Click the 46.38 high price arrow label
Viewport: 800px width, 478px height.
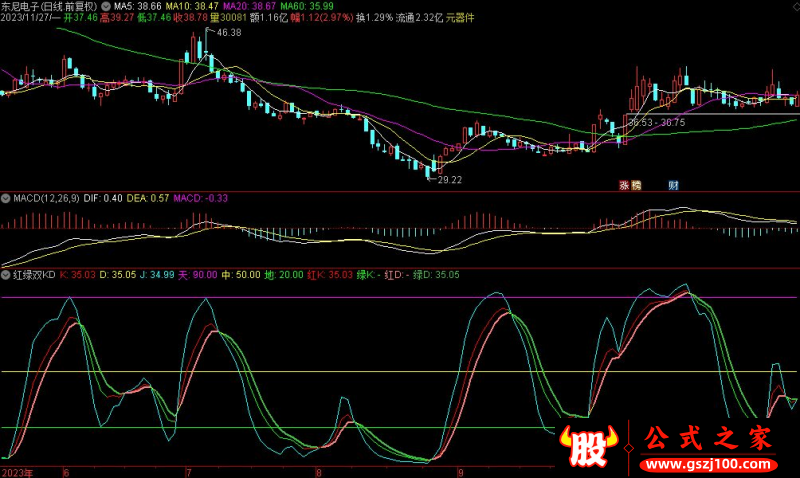[227, 33]
